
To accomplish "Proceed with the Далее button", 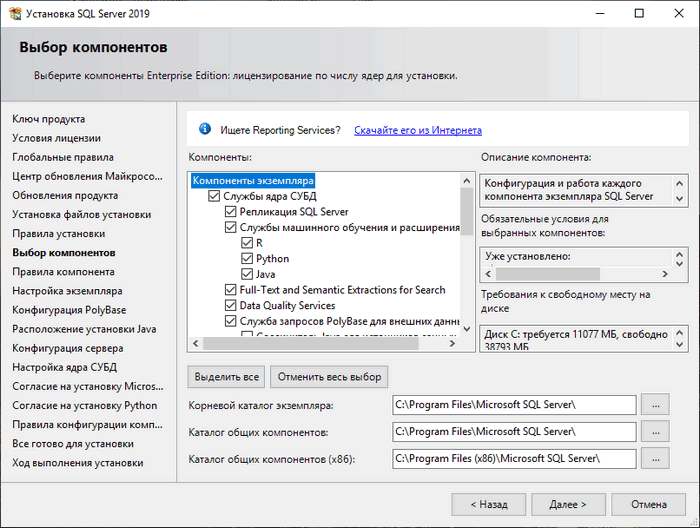I will pyautogui.click(x=568, y=504).
